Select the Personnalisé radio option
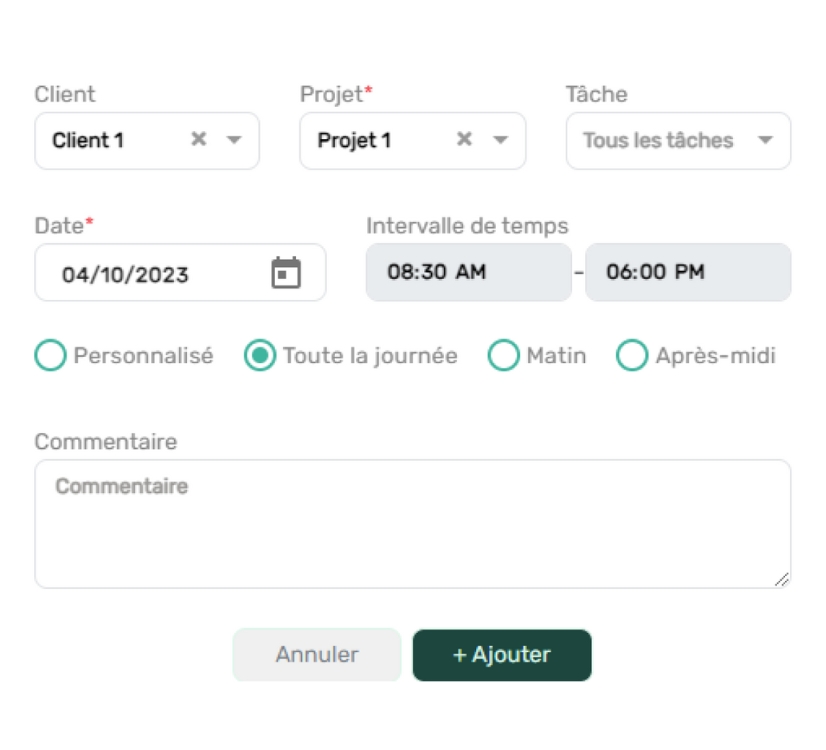The image size is (826, 750). point(51,356)
